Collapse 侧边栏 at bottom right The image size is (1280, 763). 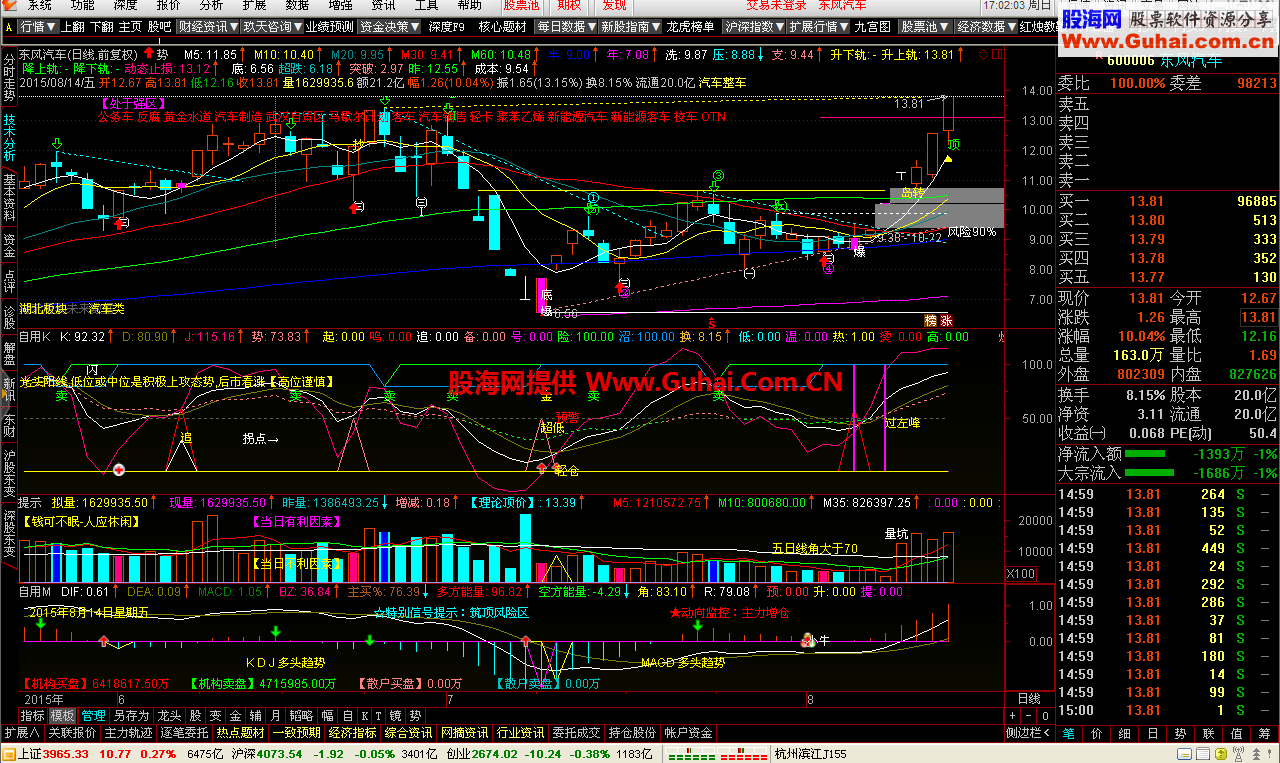(x=1029, y=733)
